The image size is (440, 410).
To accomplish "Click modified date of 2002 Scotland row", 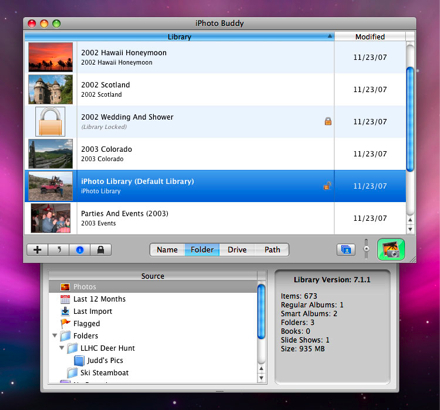I will coord(370,89).
